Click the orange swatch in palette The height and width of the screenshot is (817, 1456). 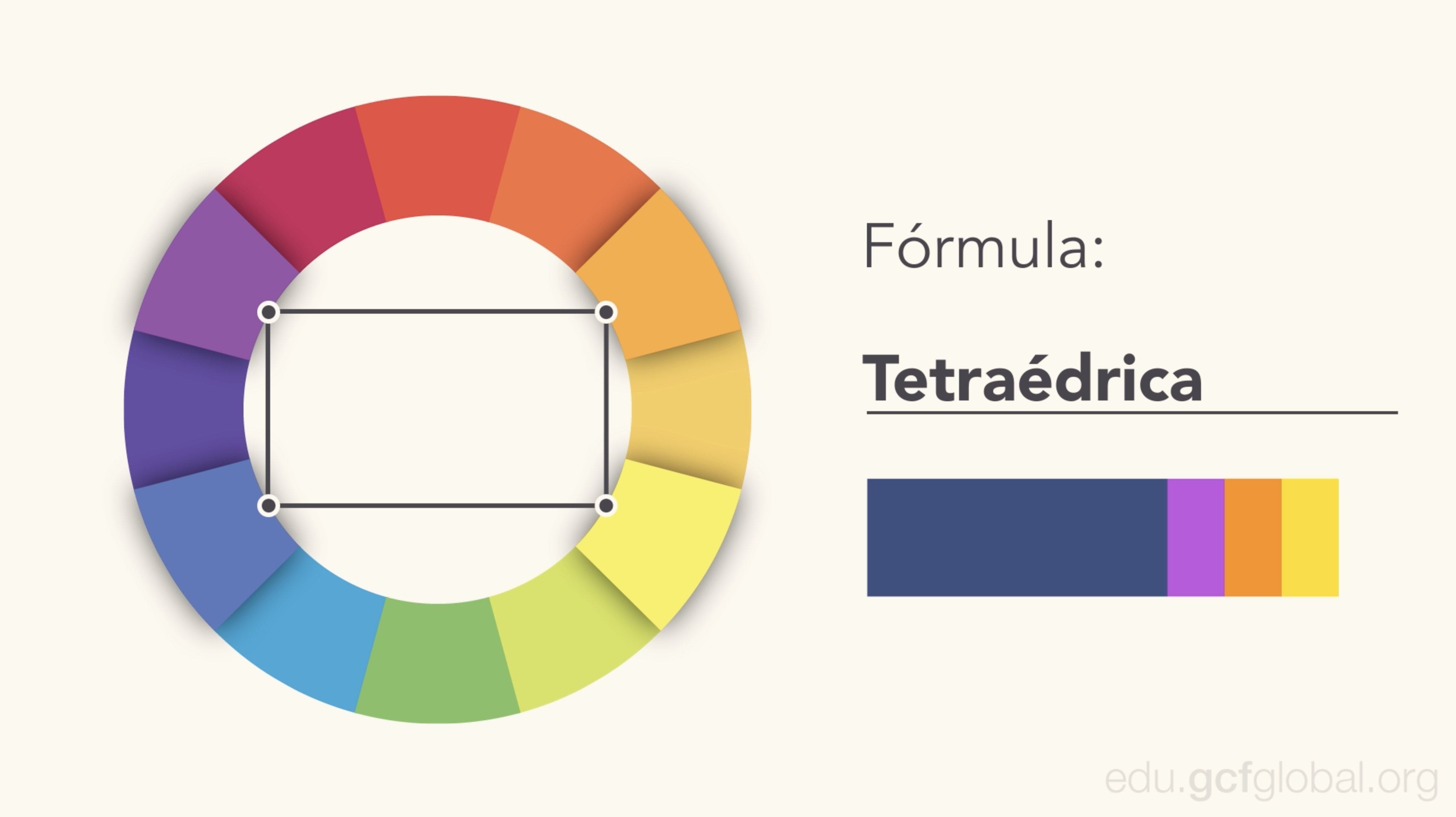pyautogui.click(x=1252, y=537)
